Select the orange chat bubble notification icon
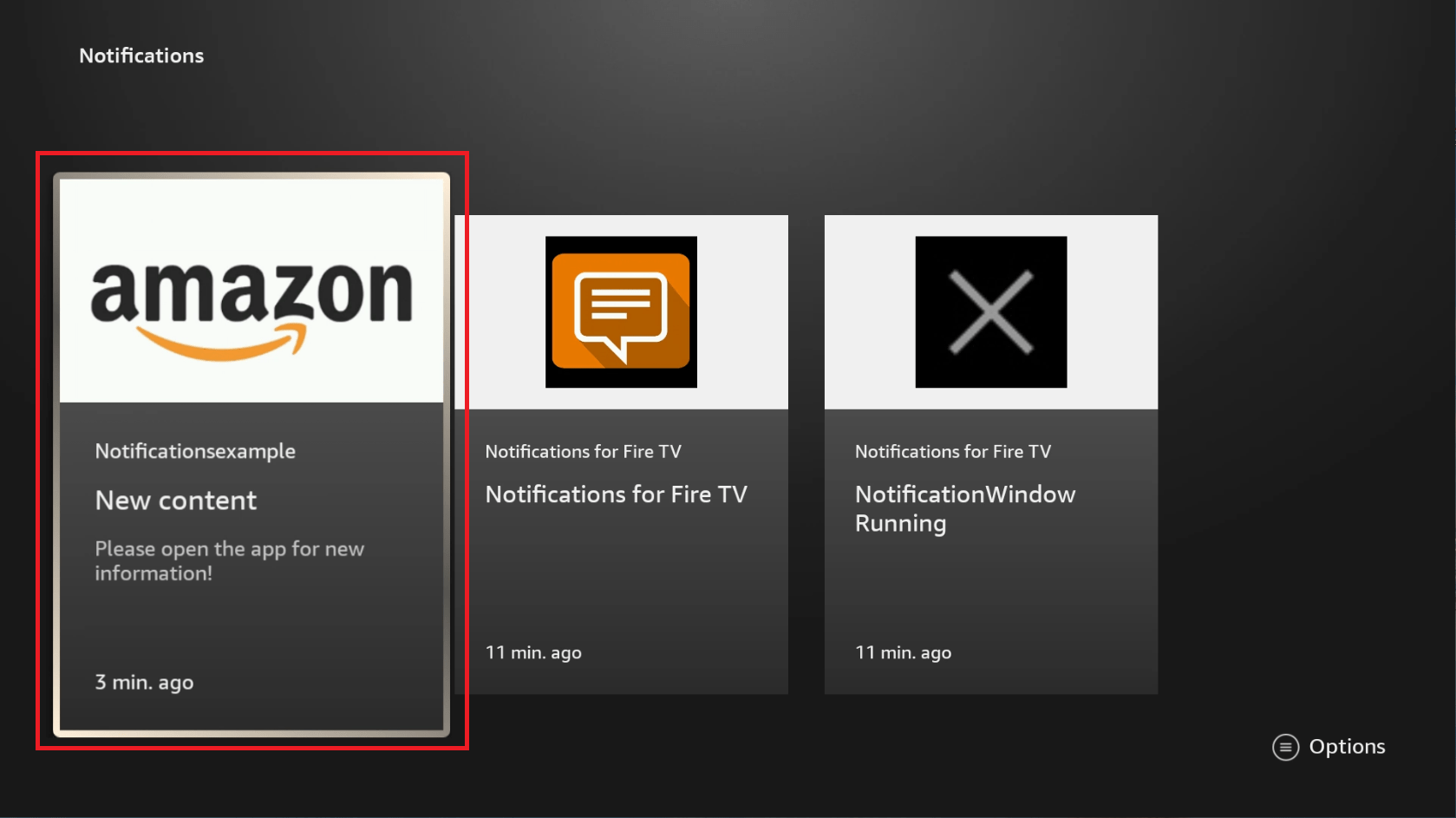The image size is (1456, 818). coord(621,312)
